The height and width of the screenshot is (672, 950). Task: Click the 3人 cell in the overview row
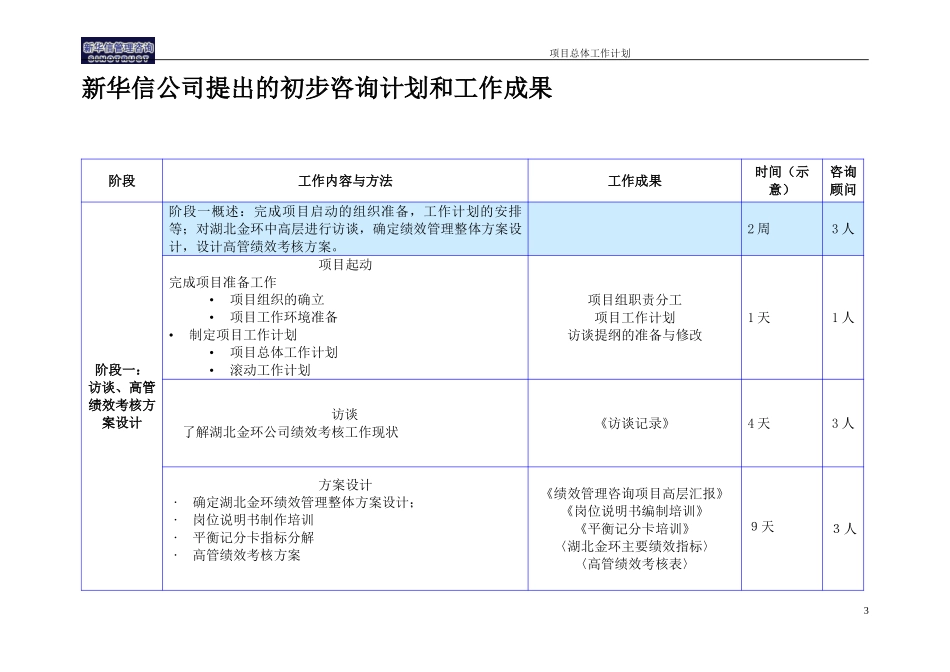click(843, 229)
